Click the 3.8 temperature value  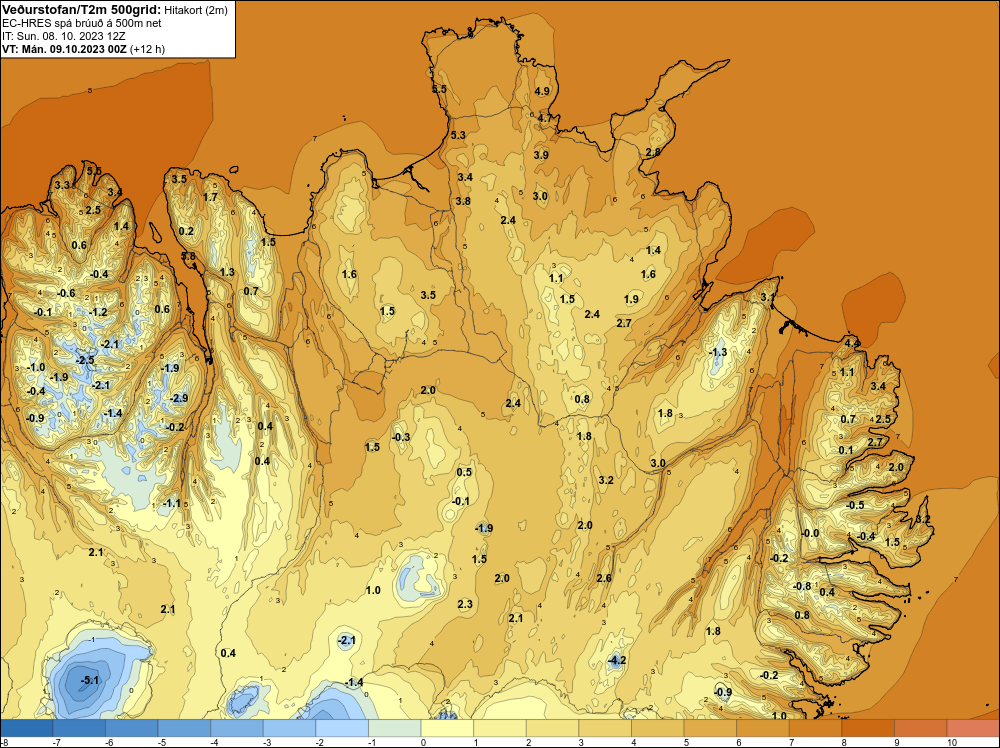463,201
